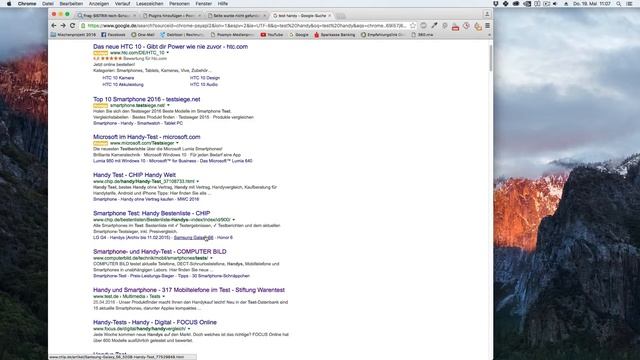Open the Anzeigen menu

coord(99,4)
